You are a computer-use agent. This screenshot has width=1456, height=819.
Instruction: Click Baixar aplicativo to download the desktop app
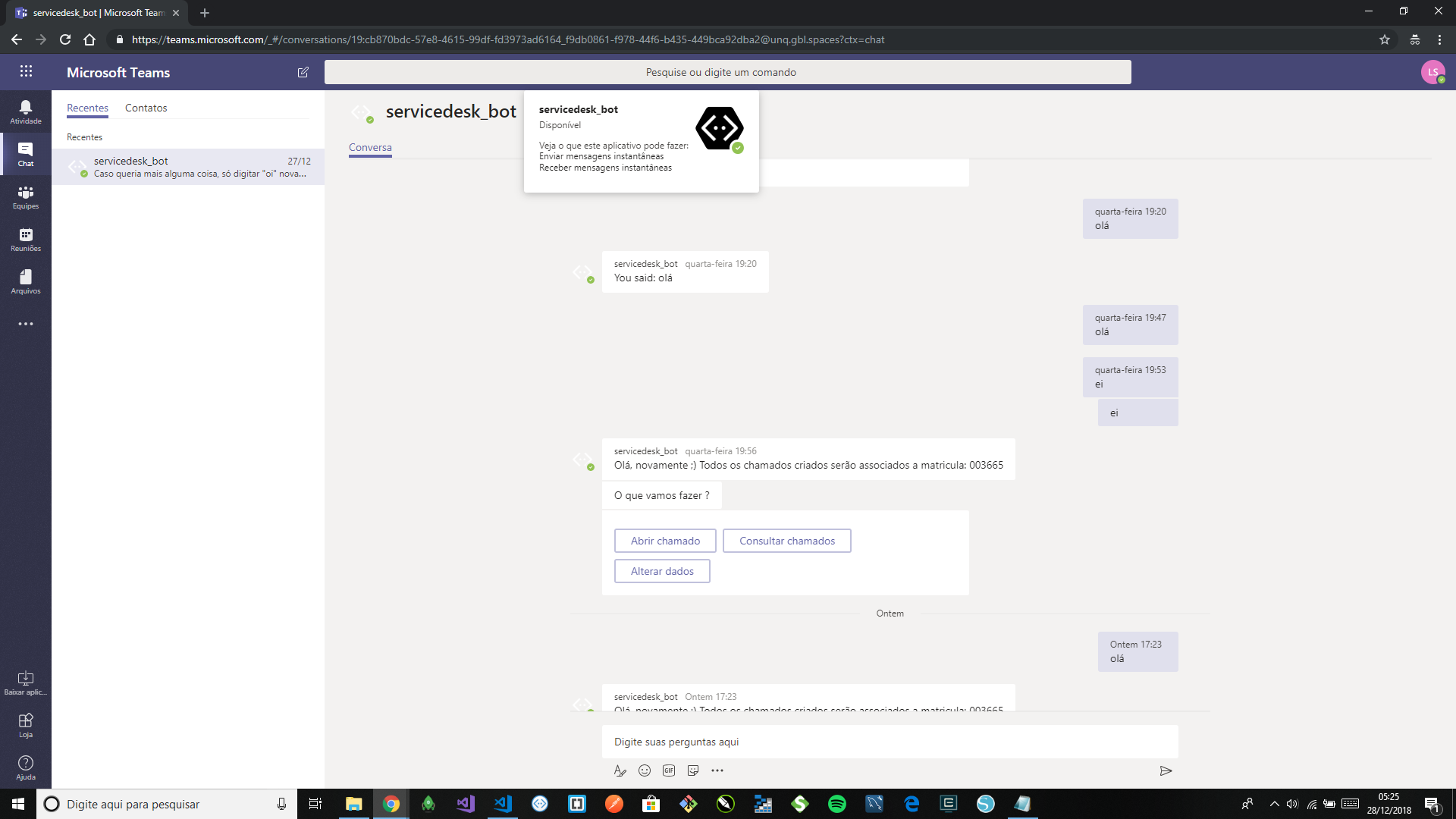25,680
